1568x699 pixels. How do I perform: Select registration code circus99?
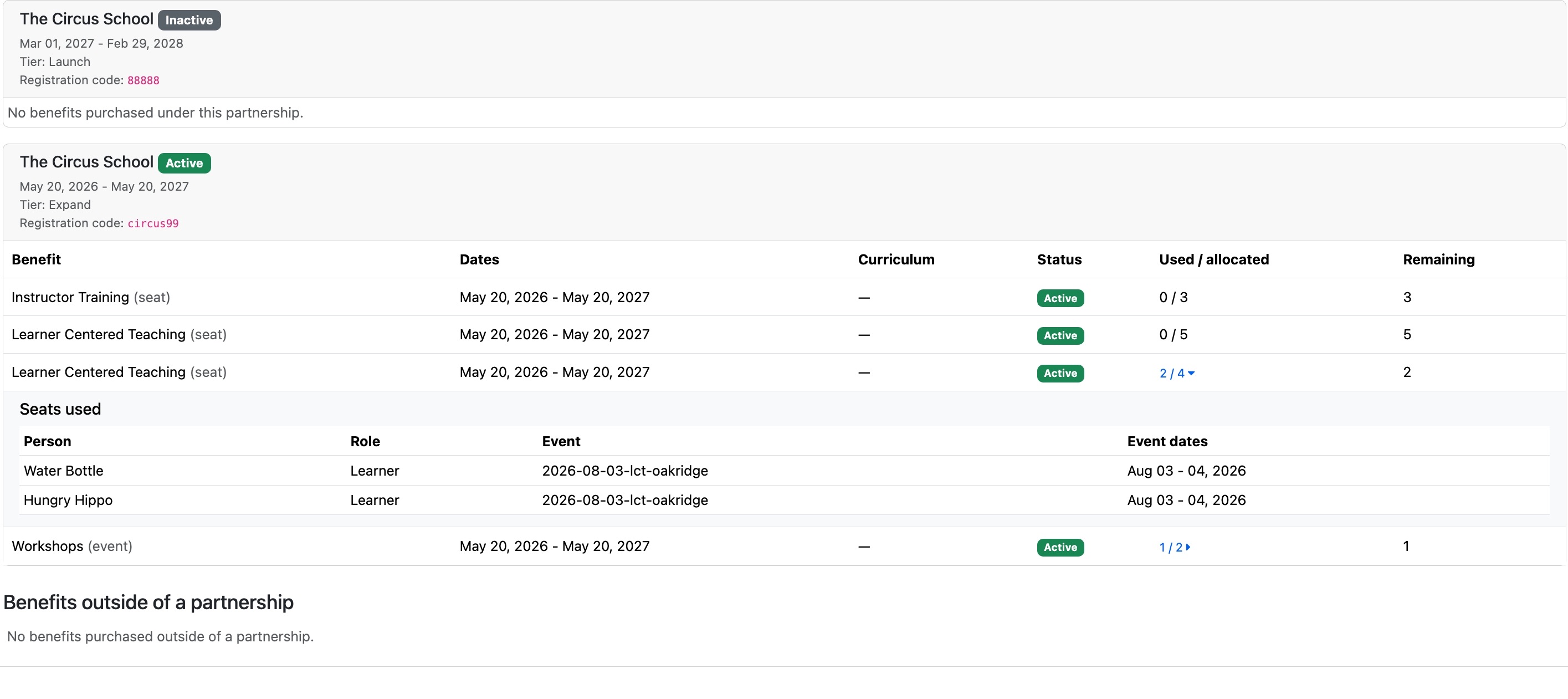pyautogui.click(x=153, y=223)
